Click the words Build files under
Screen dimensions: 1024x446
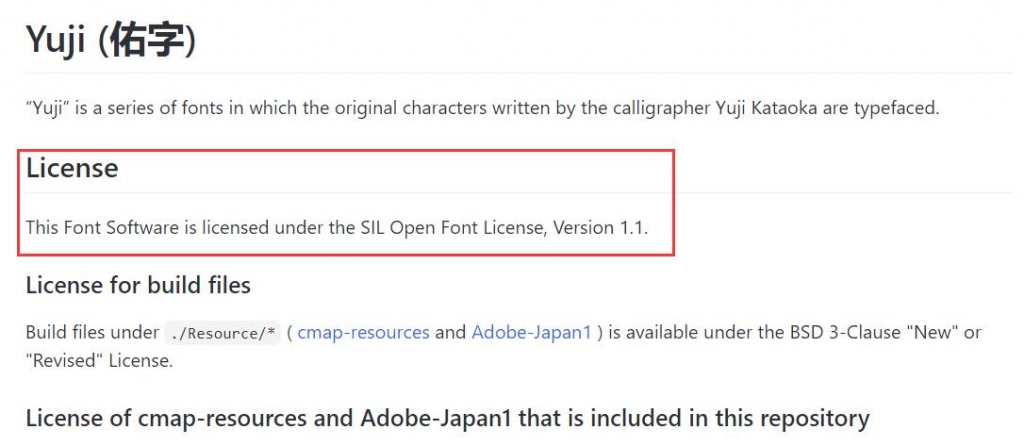click(93, 332)
